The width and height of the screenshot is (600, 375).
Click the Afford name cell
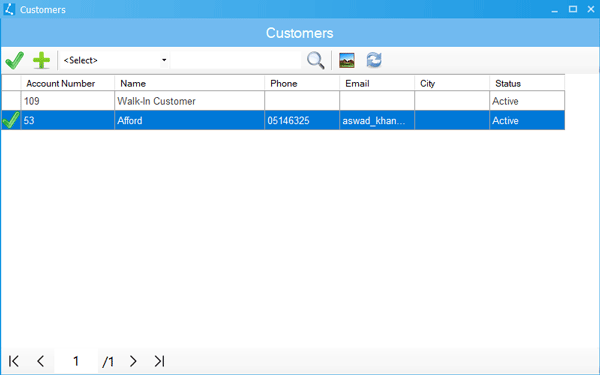pos(189,121)
